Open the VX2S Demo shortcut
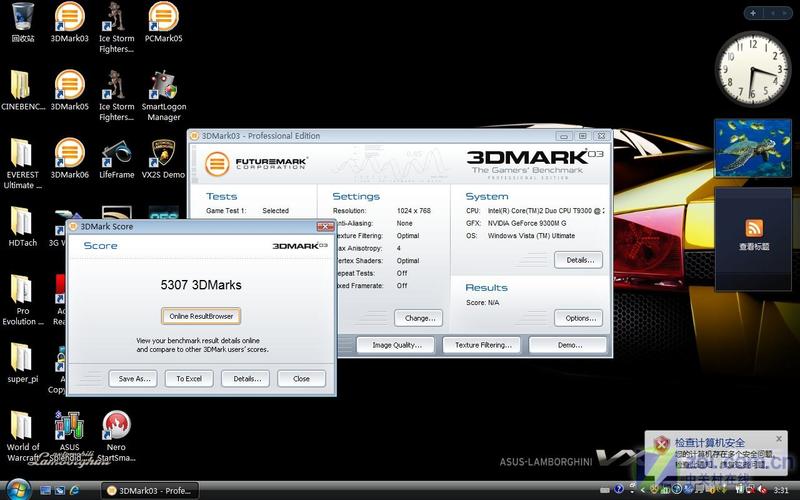This screenshot has height=500, width=800. point(163,159)
